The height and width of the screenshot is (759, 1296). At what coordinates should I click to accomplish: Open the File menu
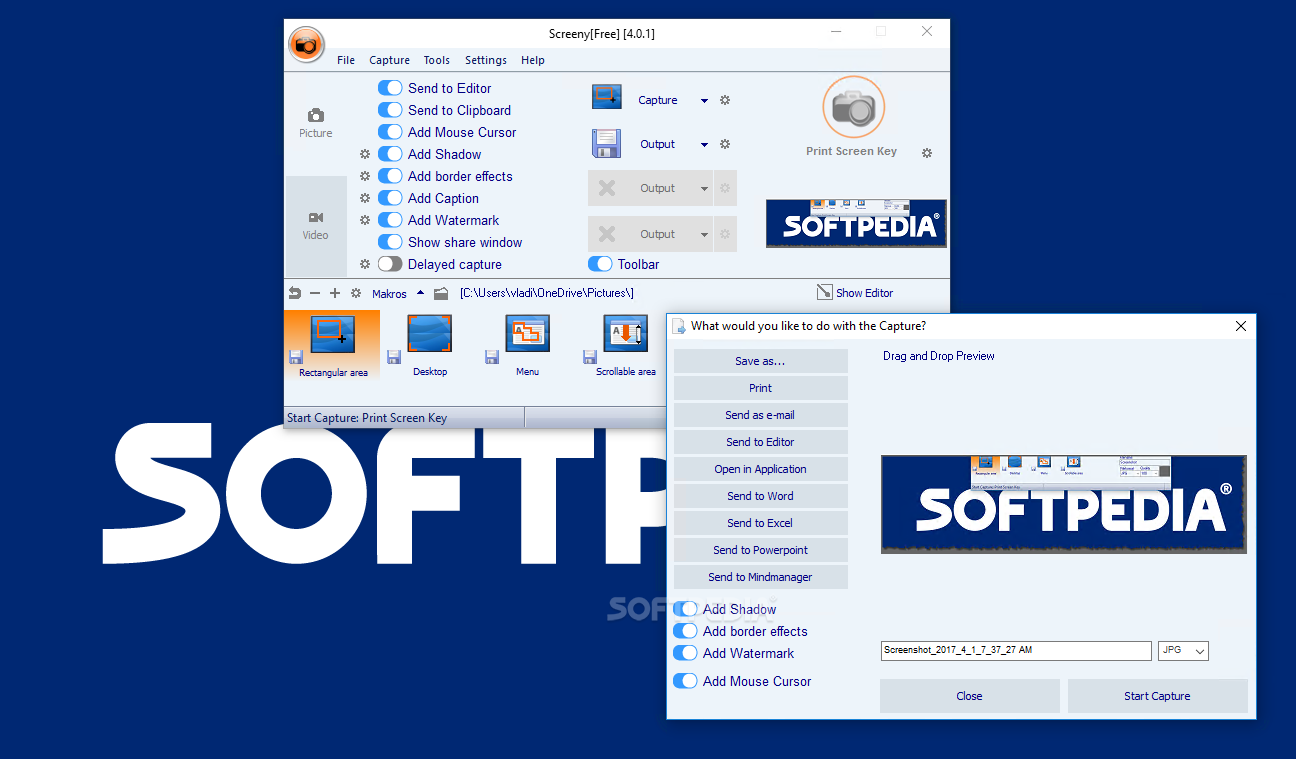pos(346,60)
